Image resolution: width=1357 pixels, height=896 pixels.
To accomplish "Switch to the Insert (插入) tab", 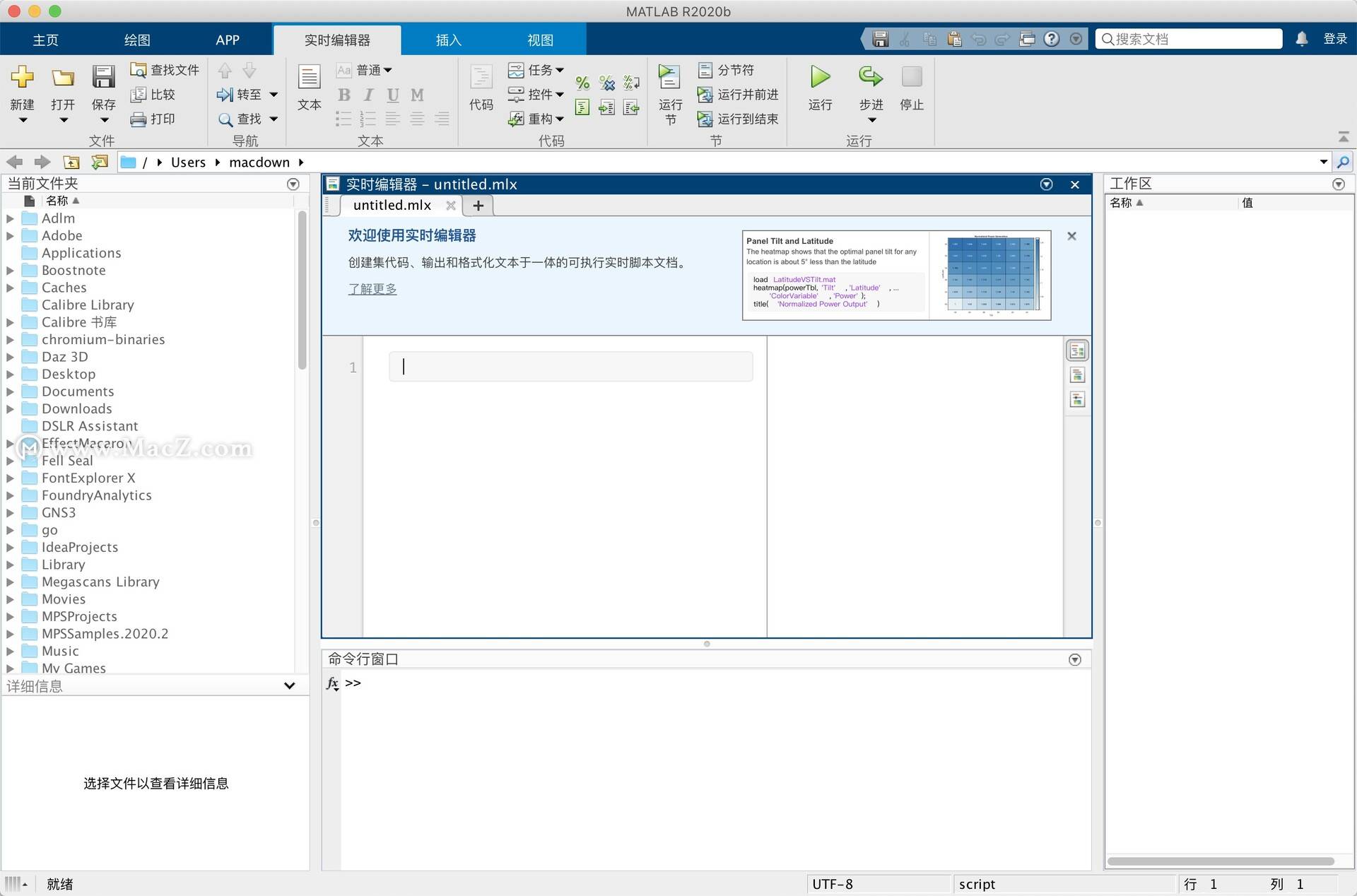I will pos(448,40).
